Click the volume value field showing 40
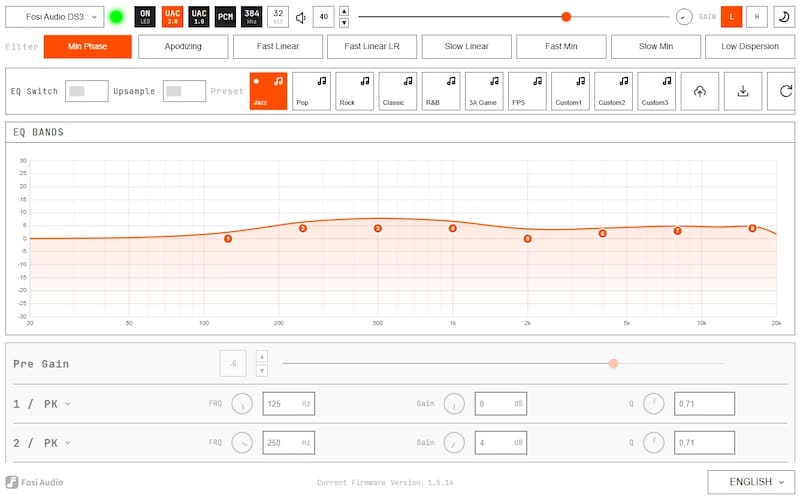Screen dimensions: 800x499 coord(323,17)
